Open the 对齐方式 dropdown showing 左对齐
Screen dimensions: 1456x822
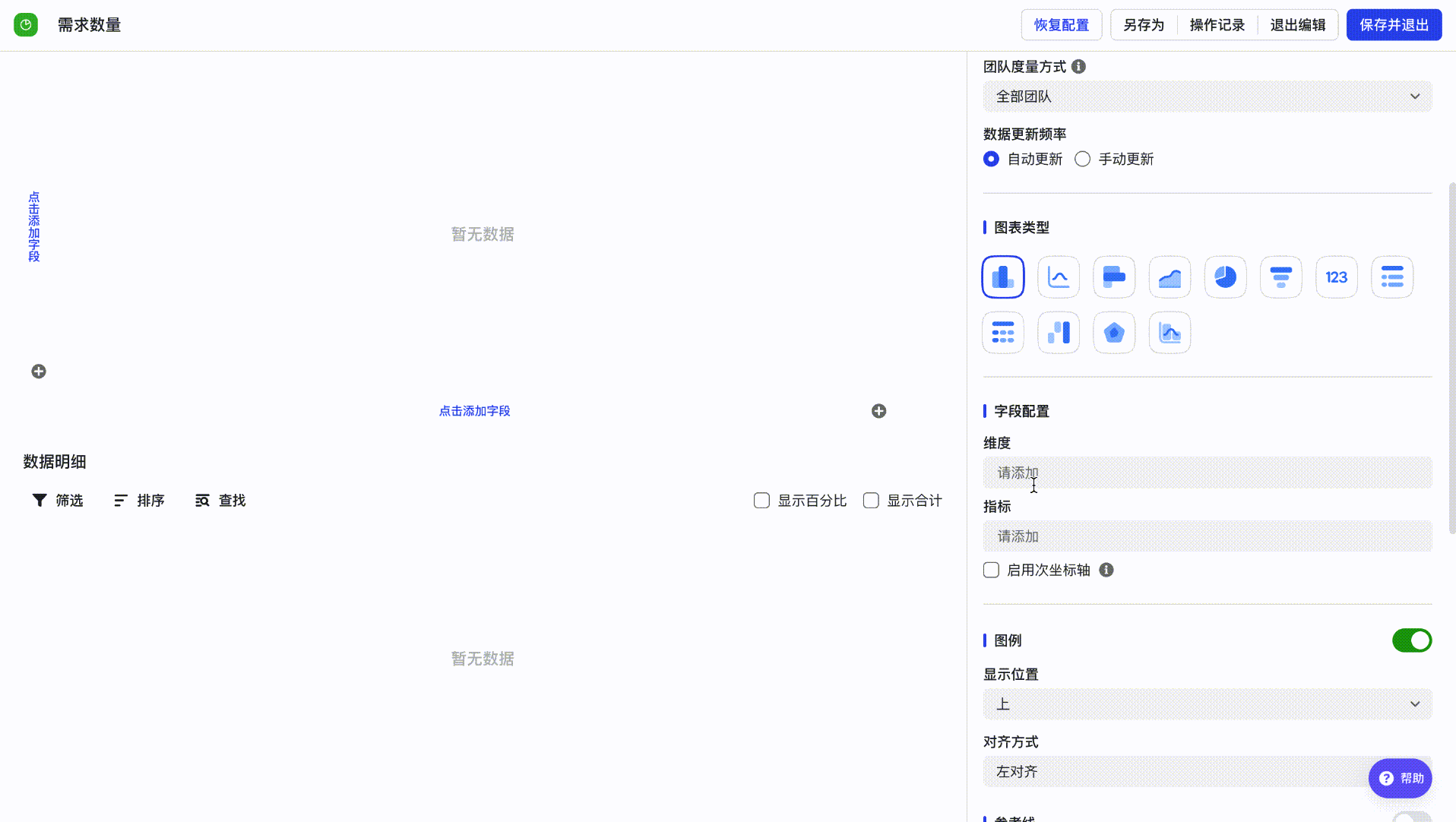[x=1207, y=772]
